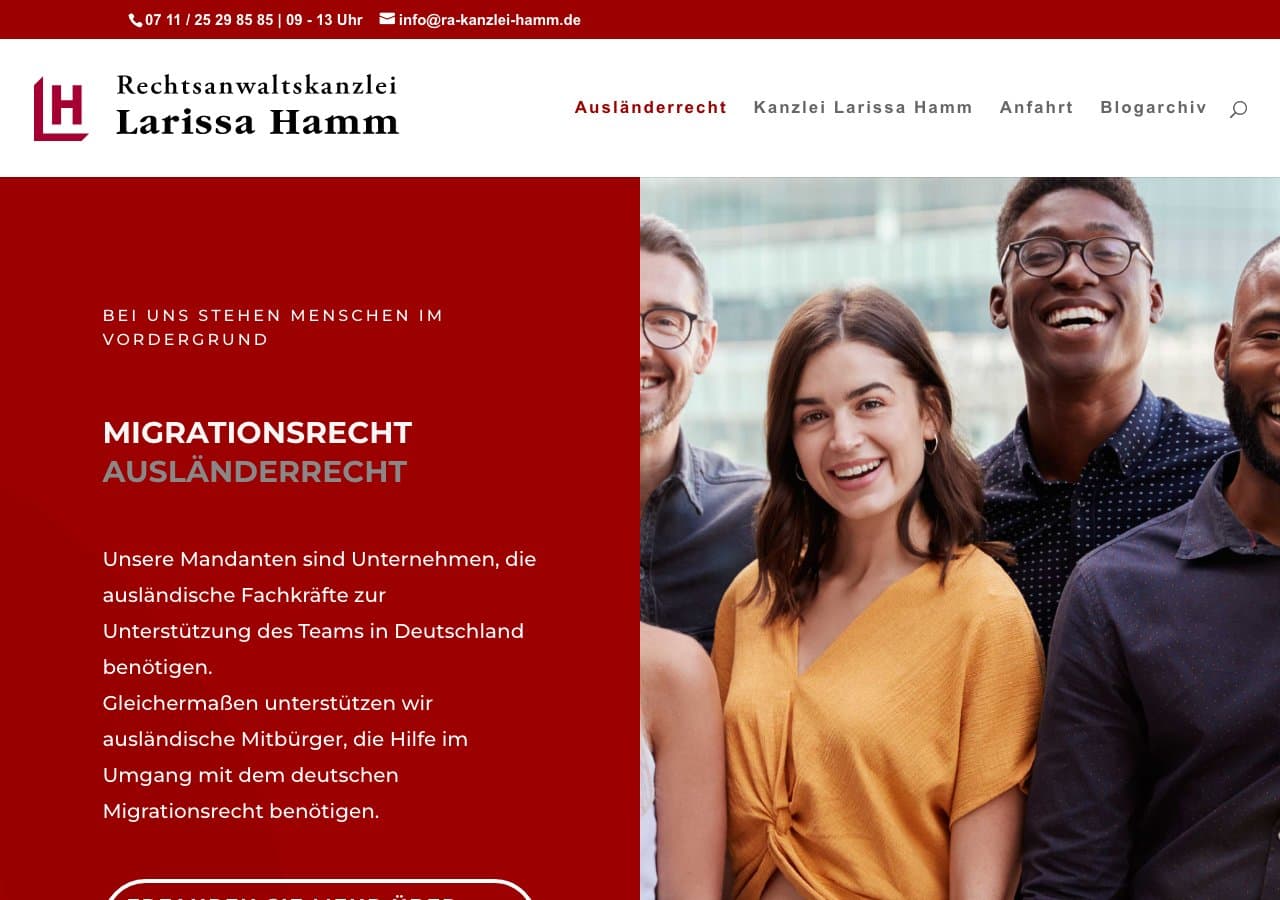Click the phone handset icon in top bar

136,20
